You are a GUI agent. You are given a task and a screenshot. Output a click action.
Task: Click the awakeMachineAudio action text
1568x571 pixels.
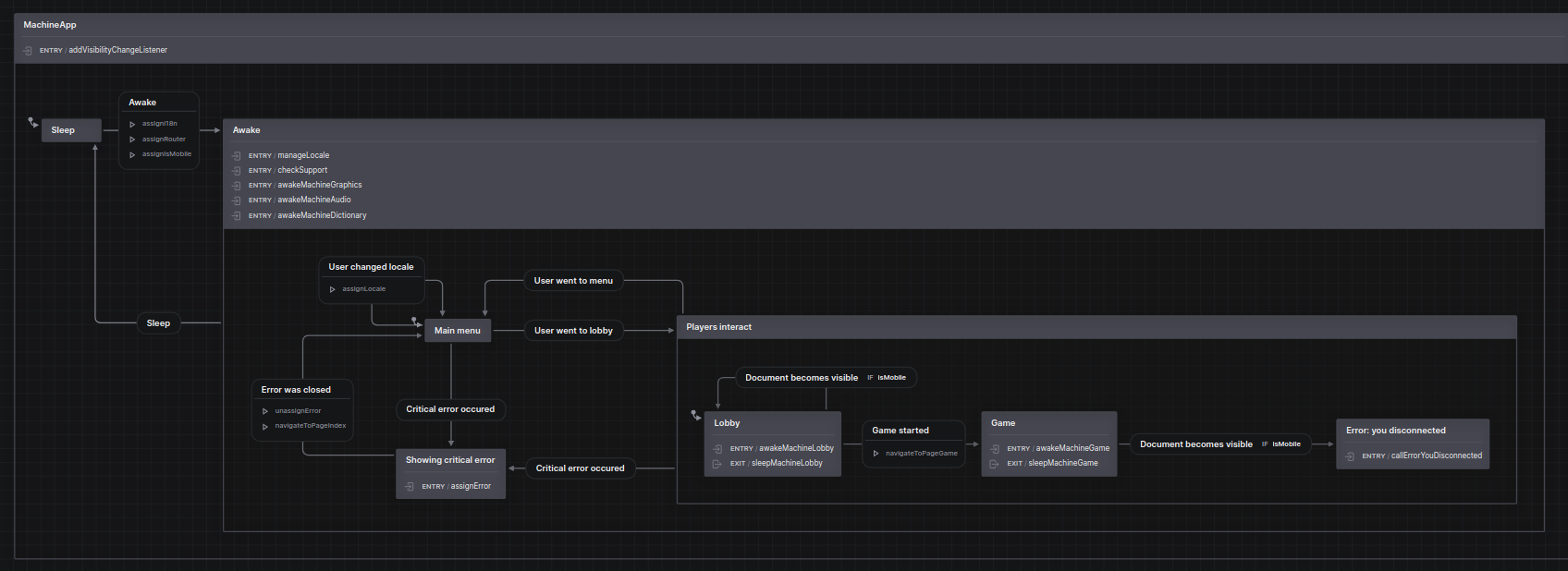click(314, 200)
